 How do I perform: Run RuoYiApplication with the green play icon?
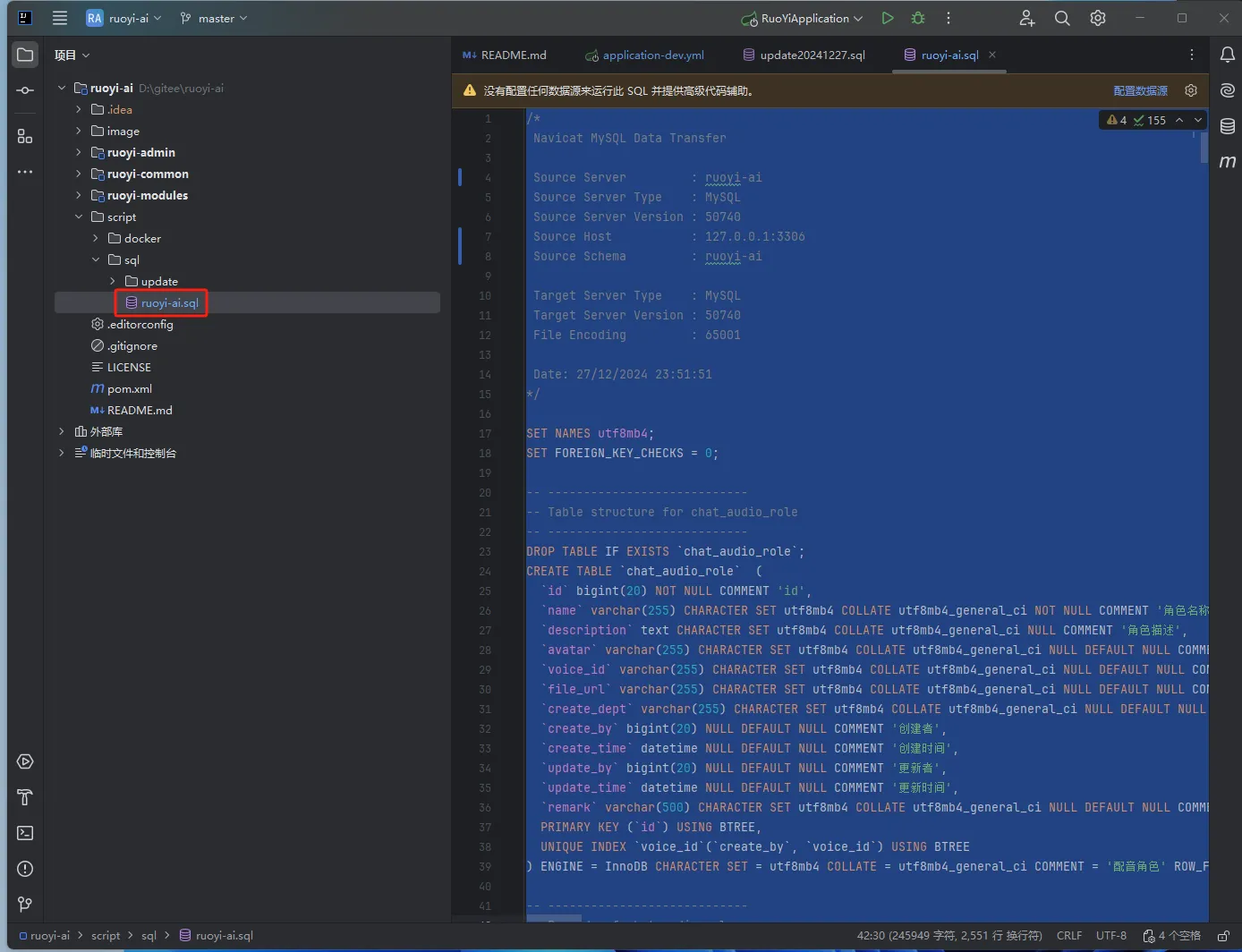point(887,18)
